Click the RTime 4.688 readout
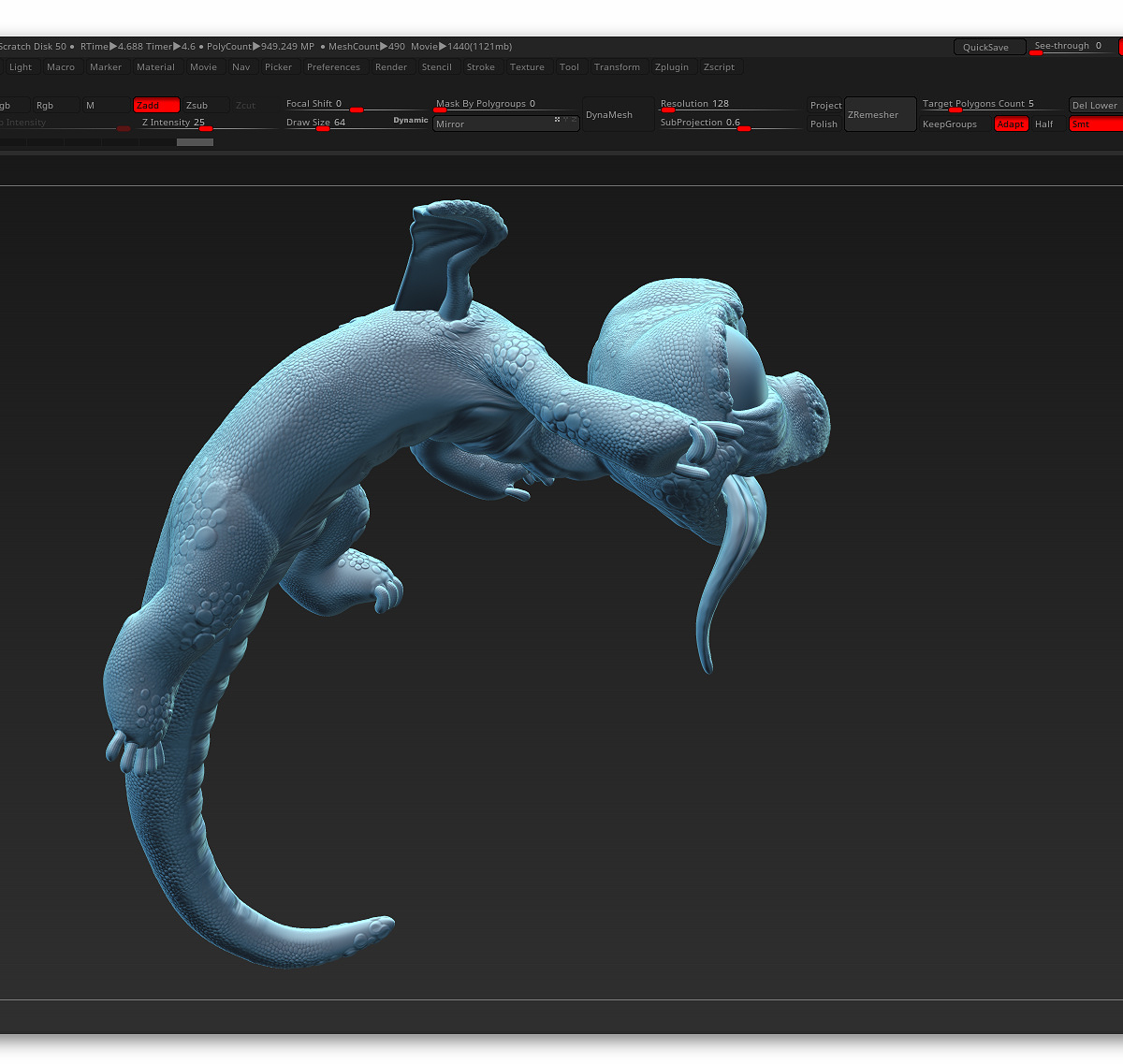1123x1064 pixels. click(112, 47)
